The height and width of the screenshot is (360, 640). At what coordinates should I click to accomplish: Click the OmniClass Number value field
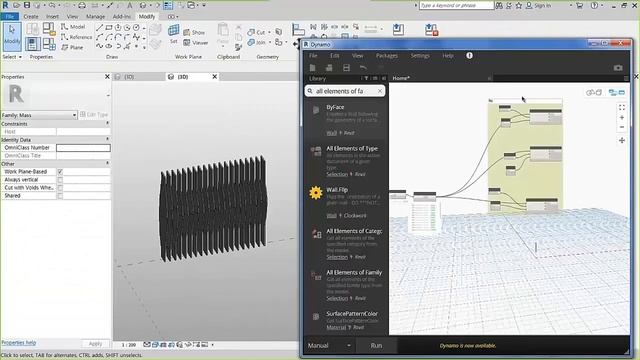pyautogui.click(x=83, y=148)
